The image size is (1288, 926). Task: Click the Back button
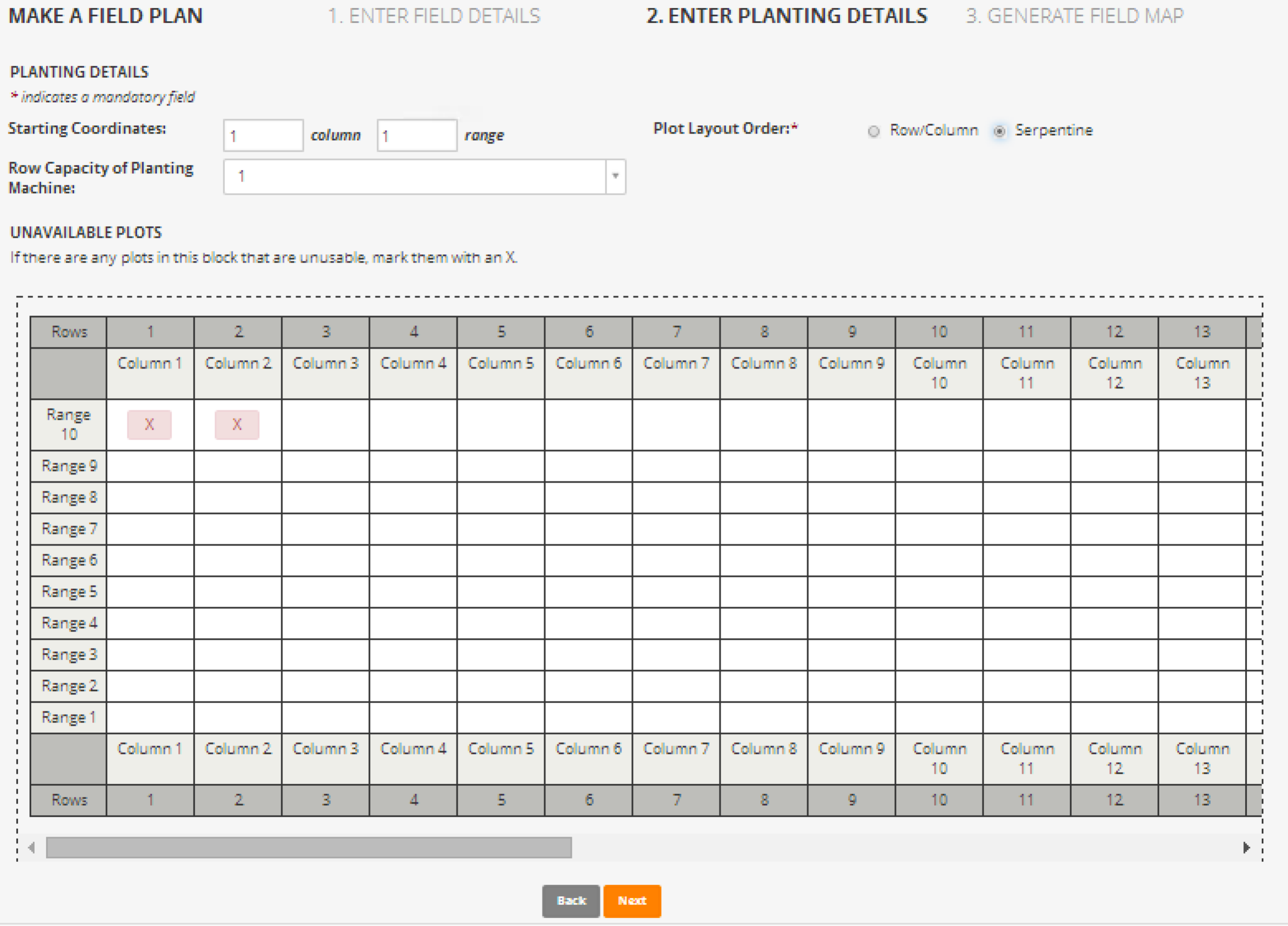point(571,901)
